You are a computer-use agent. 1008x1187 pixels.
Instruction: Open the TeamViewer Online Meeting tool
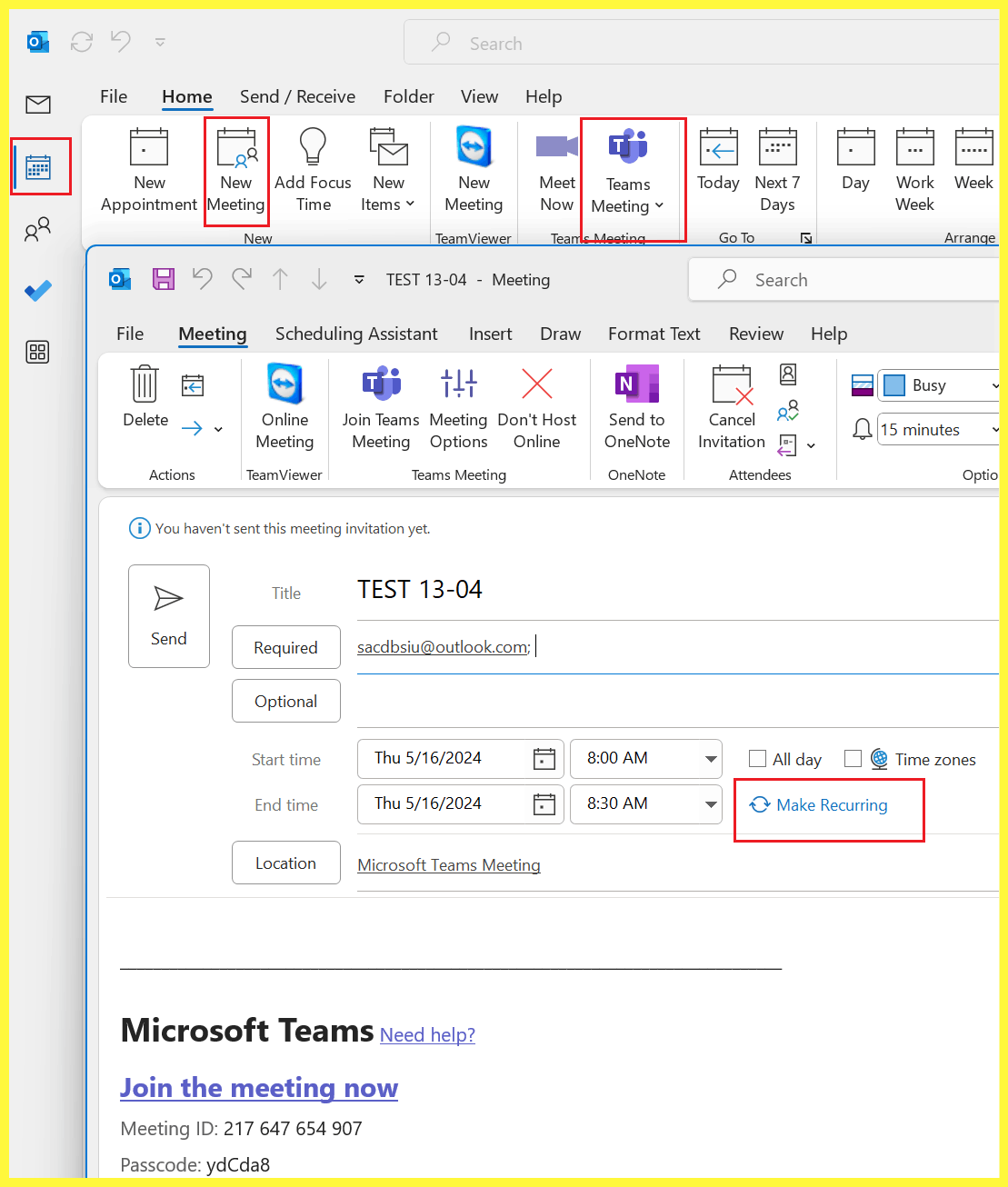(x=284, y=406)
